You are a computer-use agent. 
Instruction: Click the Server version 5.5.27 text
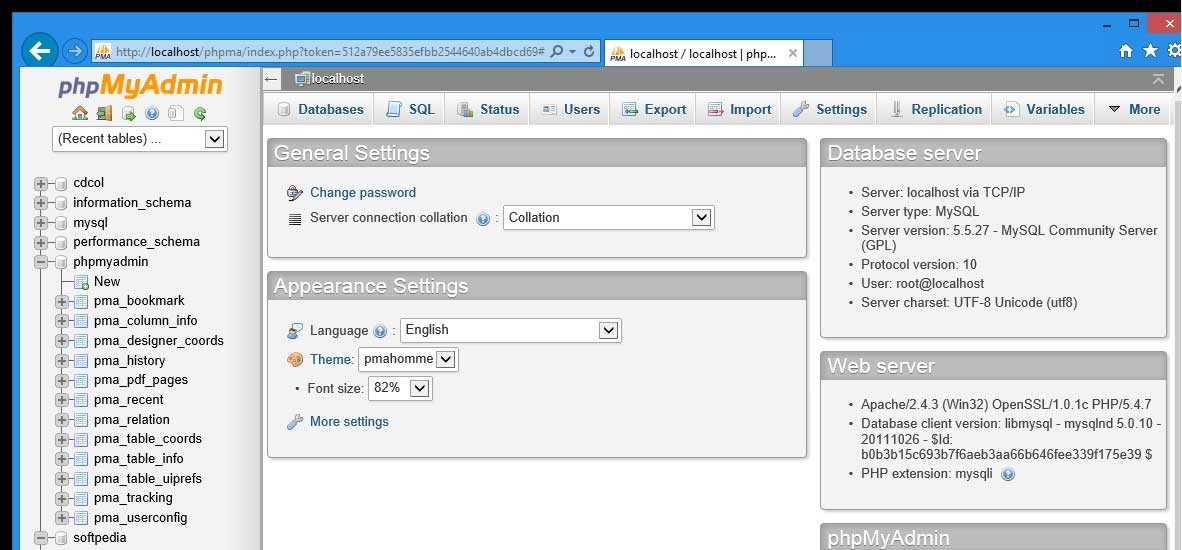click(x=1009, y=238)
